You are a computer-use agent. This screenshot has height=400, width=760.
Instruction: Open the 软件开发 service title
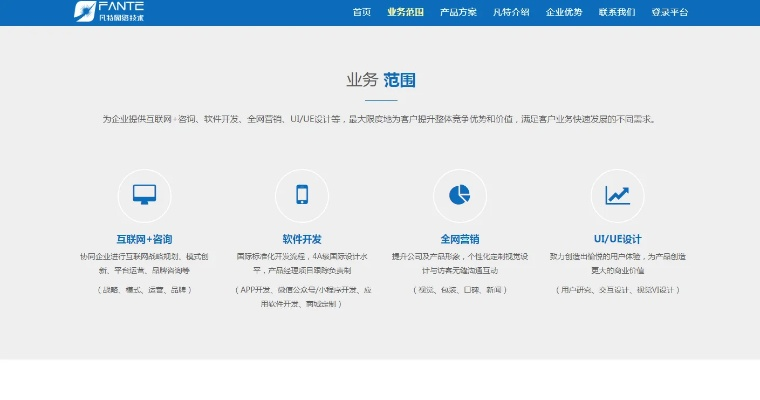tap(301, 240)
